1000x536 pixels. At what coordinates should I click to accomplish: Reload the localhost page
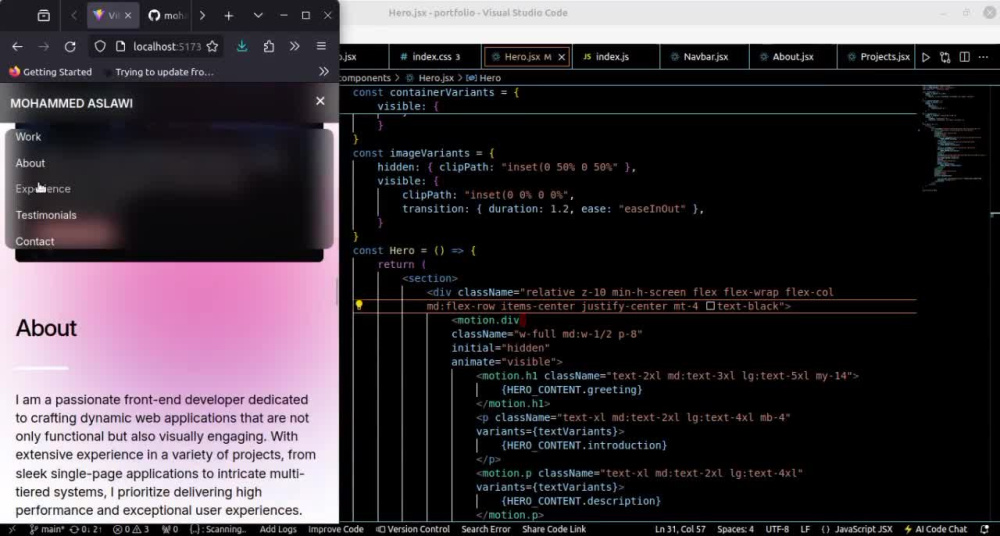(x=70, y=46)
